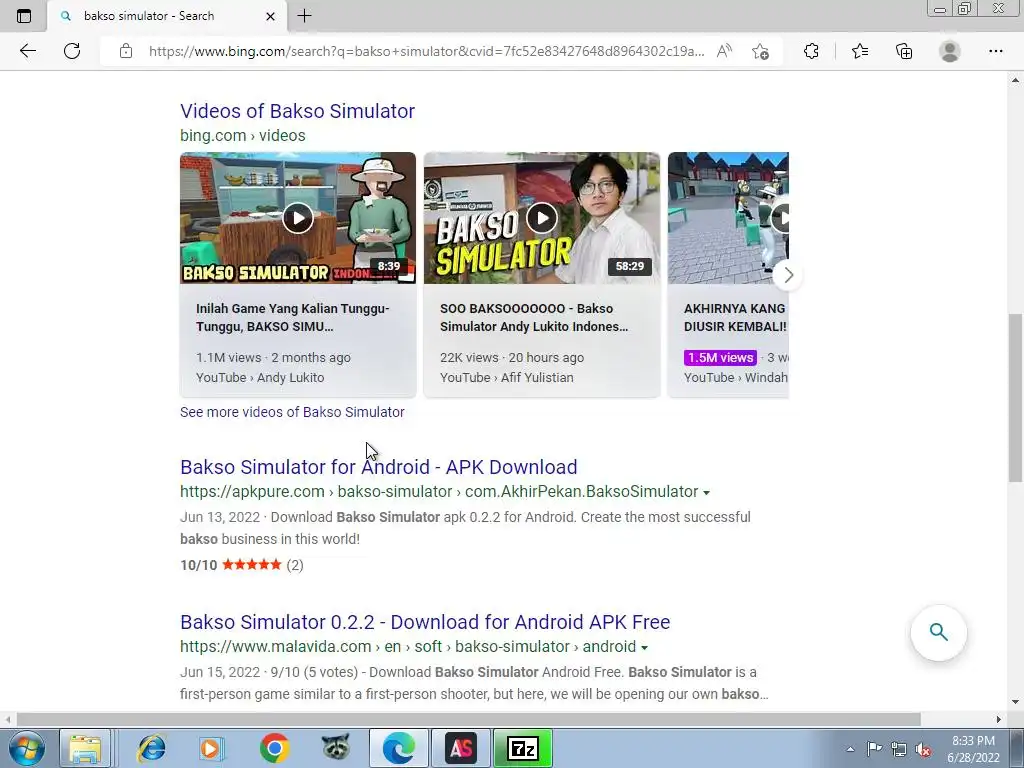This screenshot has width=1024, height=768.
Task: Open the AS application taskbar icon
Action: coord(460,748)
